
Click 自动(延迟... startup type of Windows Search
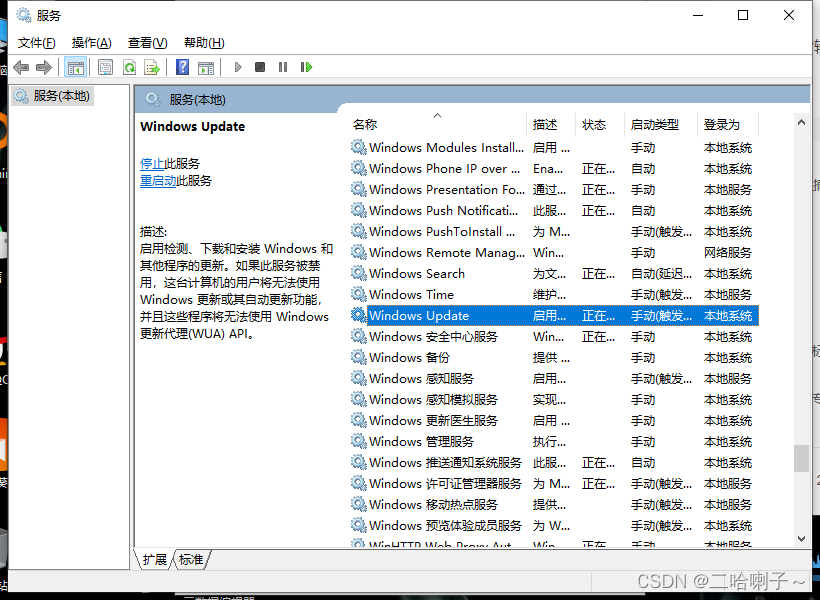tap(662, 273)
